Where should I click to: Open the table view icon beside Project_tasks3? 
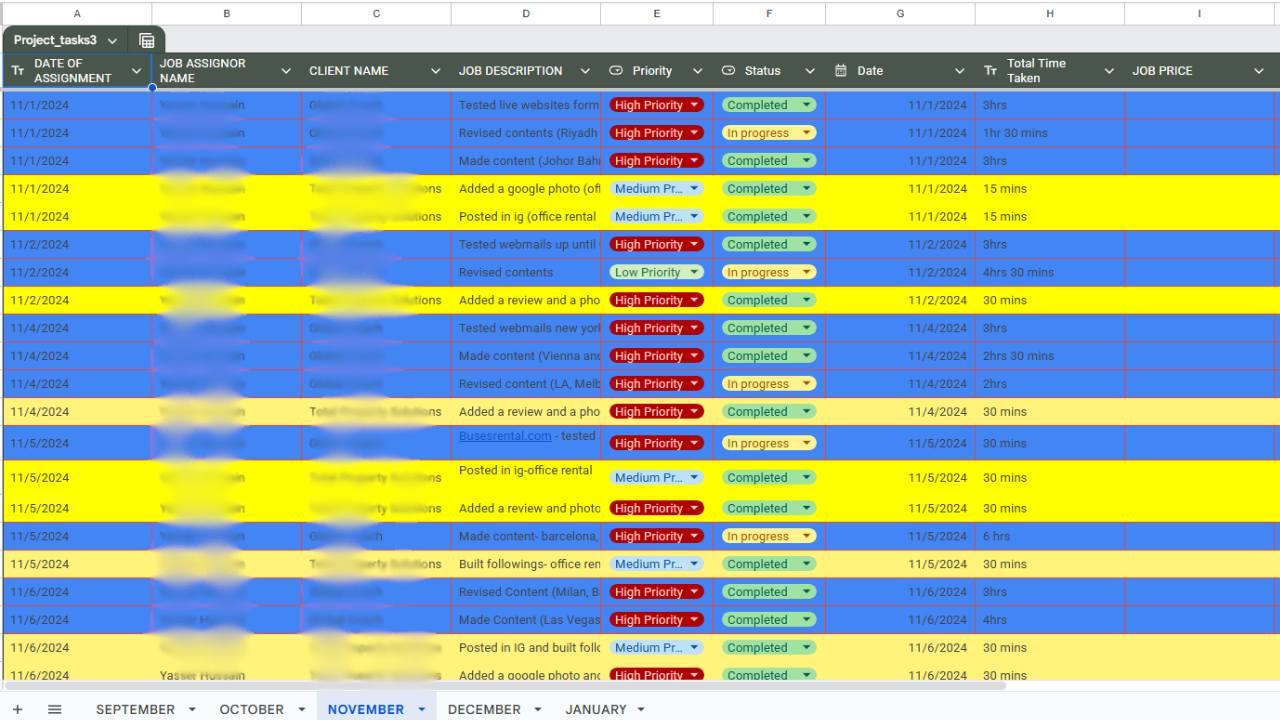(147, 40)
